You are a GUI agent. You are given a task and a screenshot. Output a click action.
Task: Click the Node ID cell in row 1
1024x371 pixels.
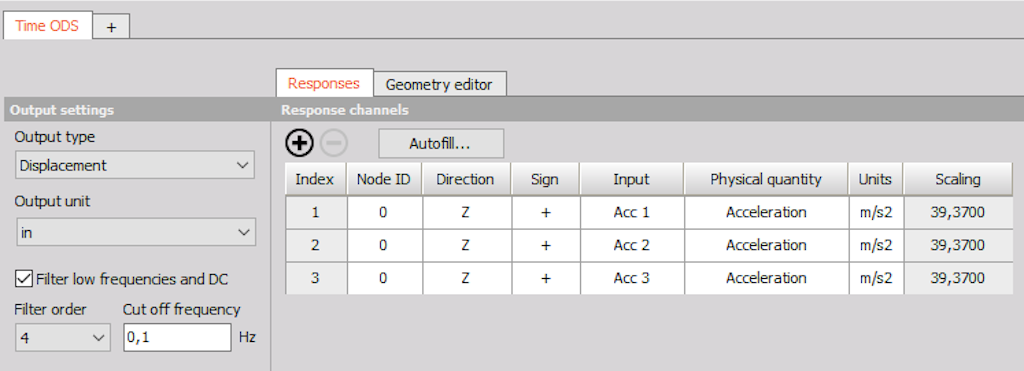tap(383, 212)
